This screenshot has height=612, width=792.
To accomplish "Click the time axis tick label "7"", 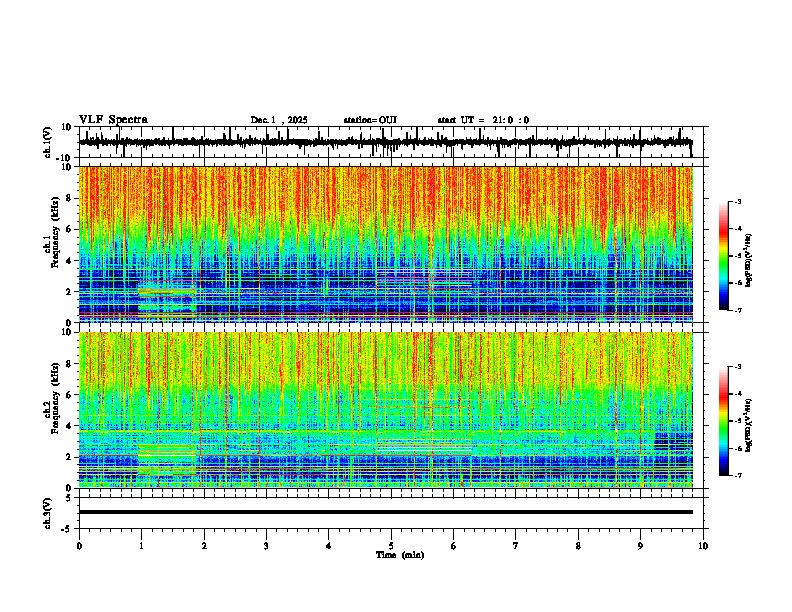I will (x=516, y=546).
